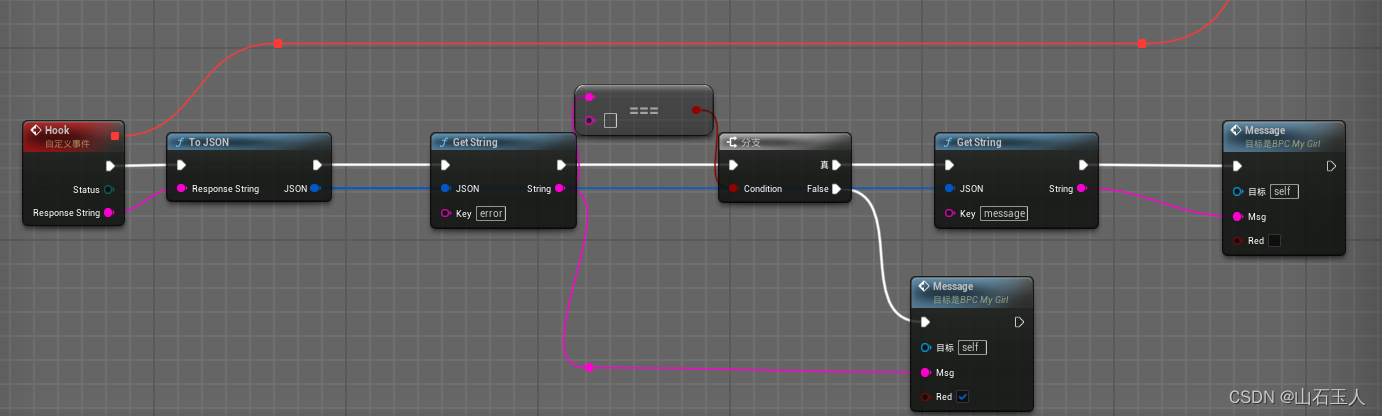
Task: Click execution output of error Get String node
Action: point(561,165)
